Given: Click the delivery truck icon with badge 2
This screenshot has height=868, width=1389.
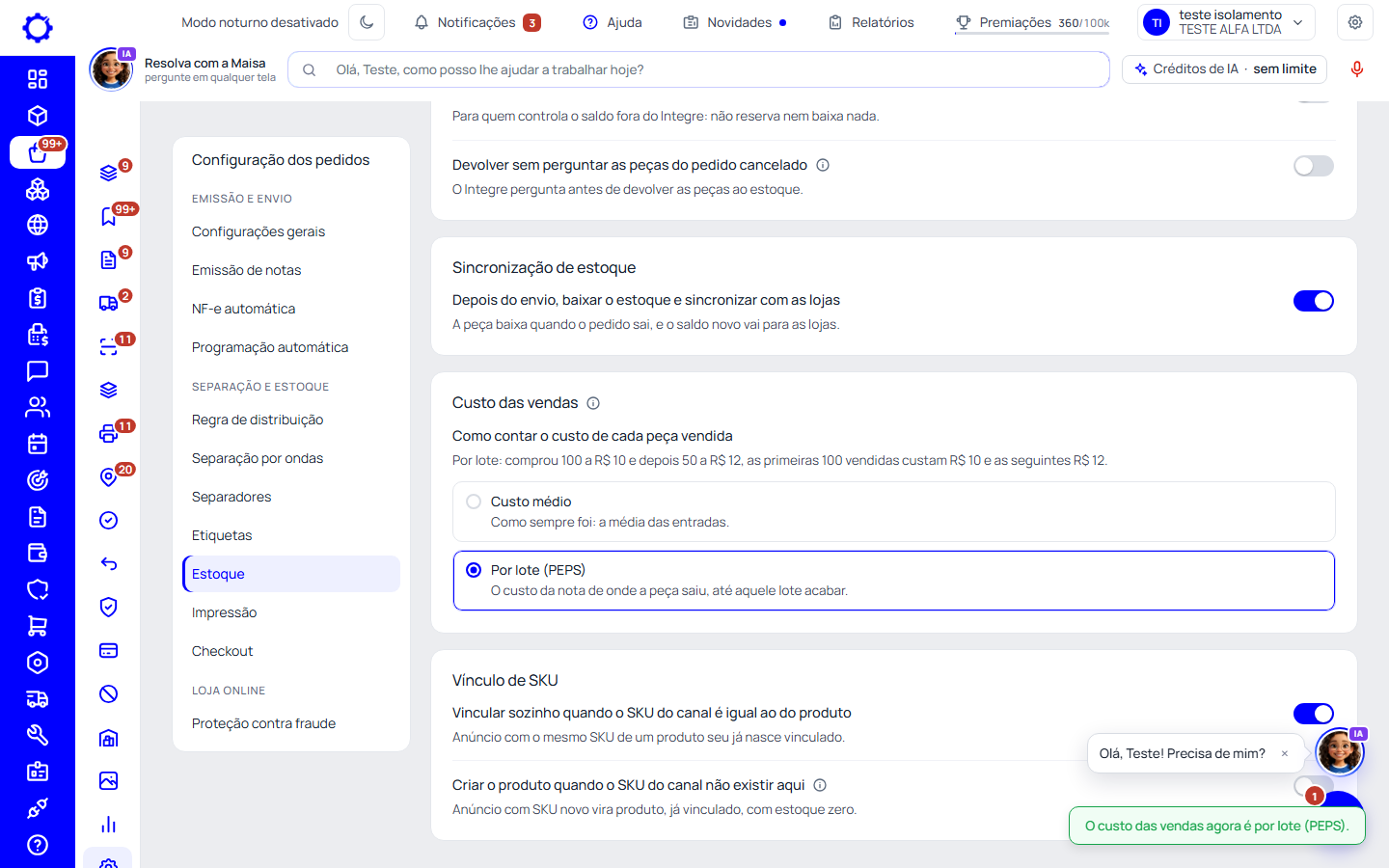Looking at the screenshot, I should coord(109,303).
